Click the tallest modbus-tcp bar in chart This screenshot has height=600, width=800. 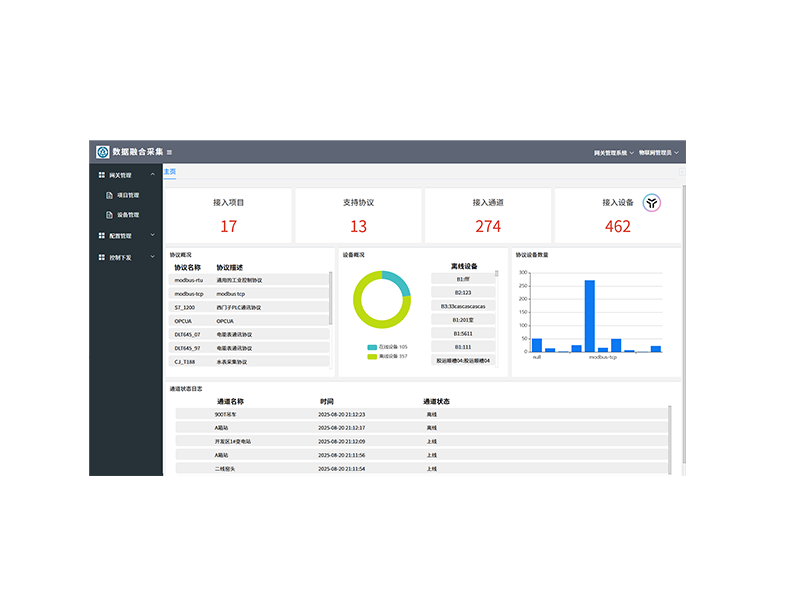click(x=590, y=315)
